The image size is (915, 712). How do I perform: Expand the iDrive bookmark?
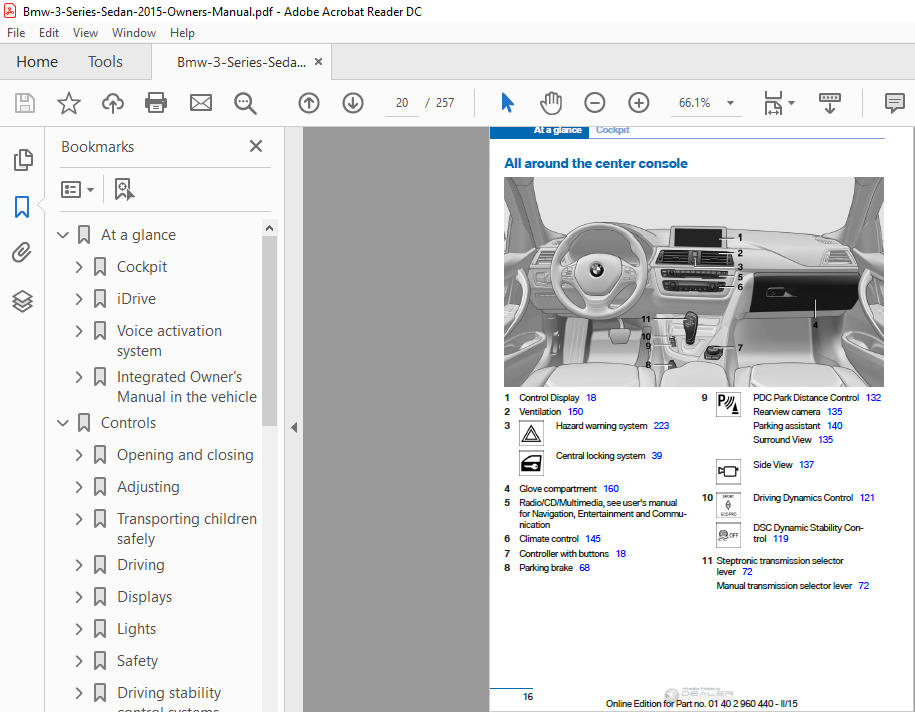point(79,299)
